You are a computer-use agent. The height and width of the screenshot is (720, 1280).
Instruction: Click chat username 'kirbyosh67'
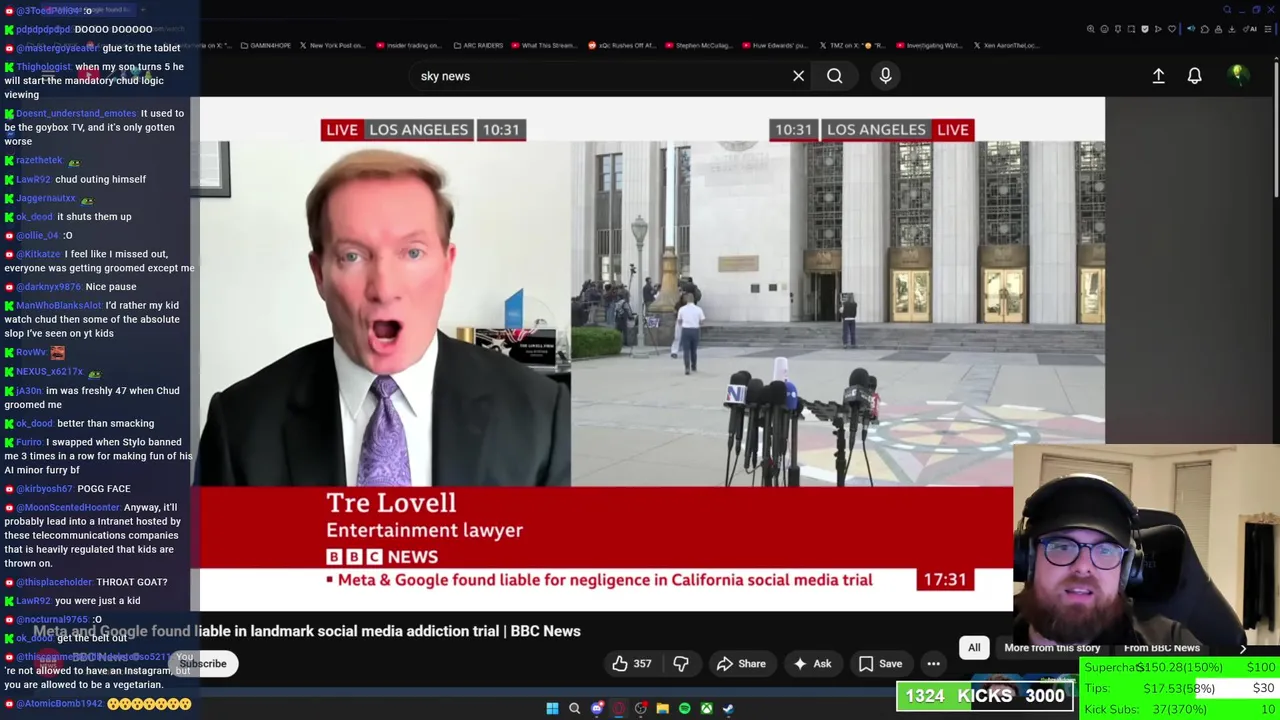point(44,489)
